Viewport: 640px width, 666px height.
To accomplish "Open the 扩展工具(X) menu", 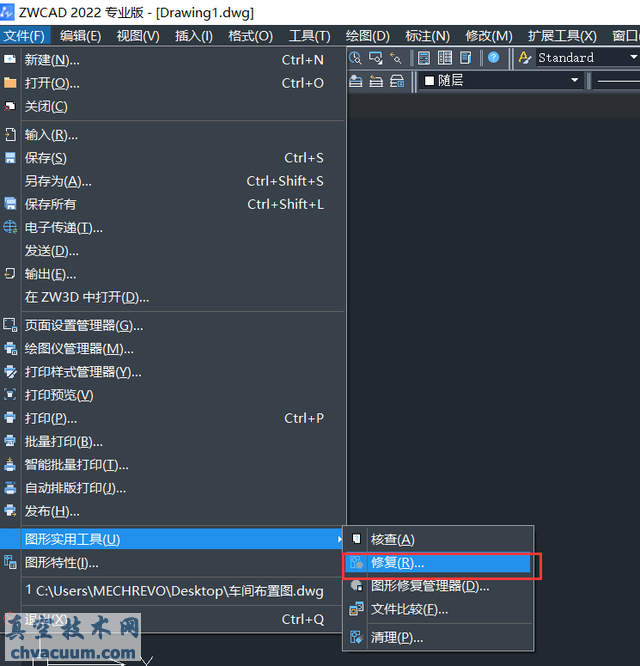I will (562, 36).
